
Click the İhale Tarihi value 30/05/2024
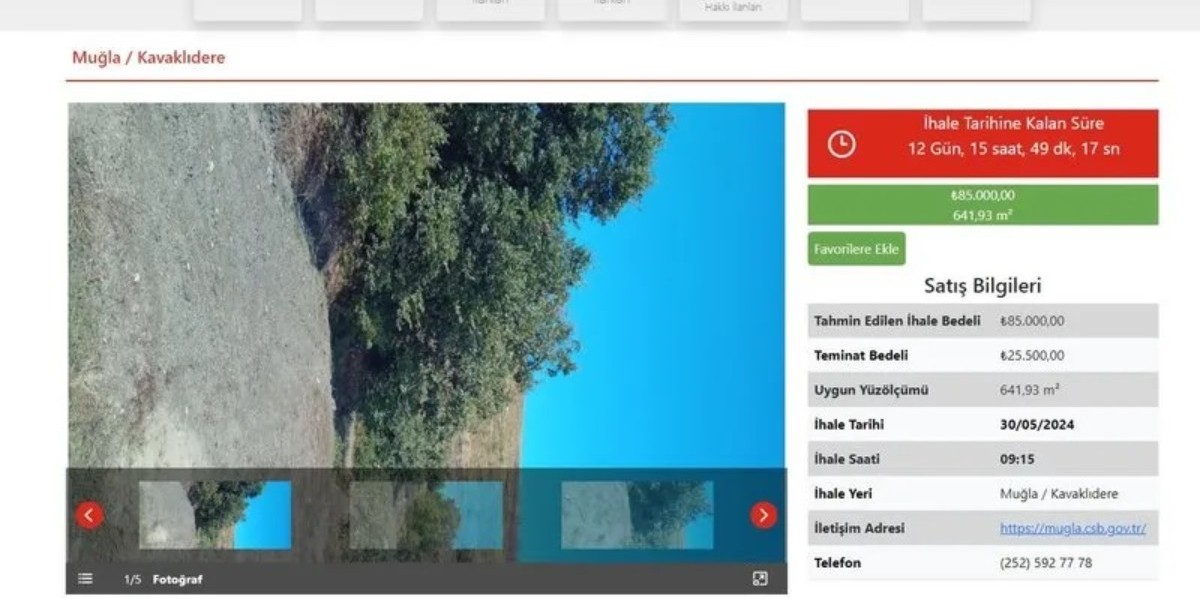point(1037,424)
